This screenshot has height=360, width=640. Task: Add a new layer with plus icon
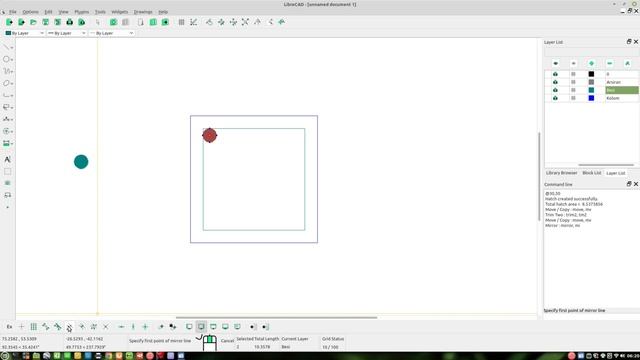591,63
